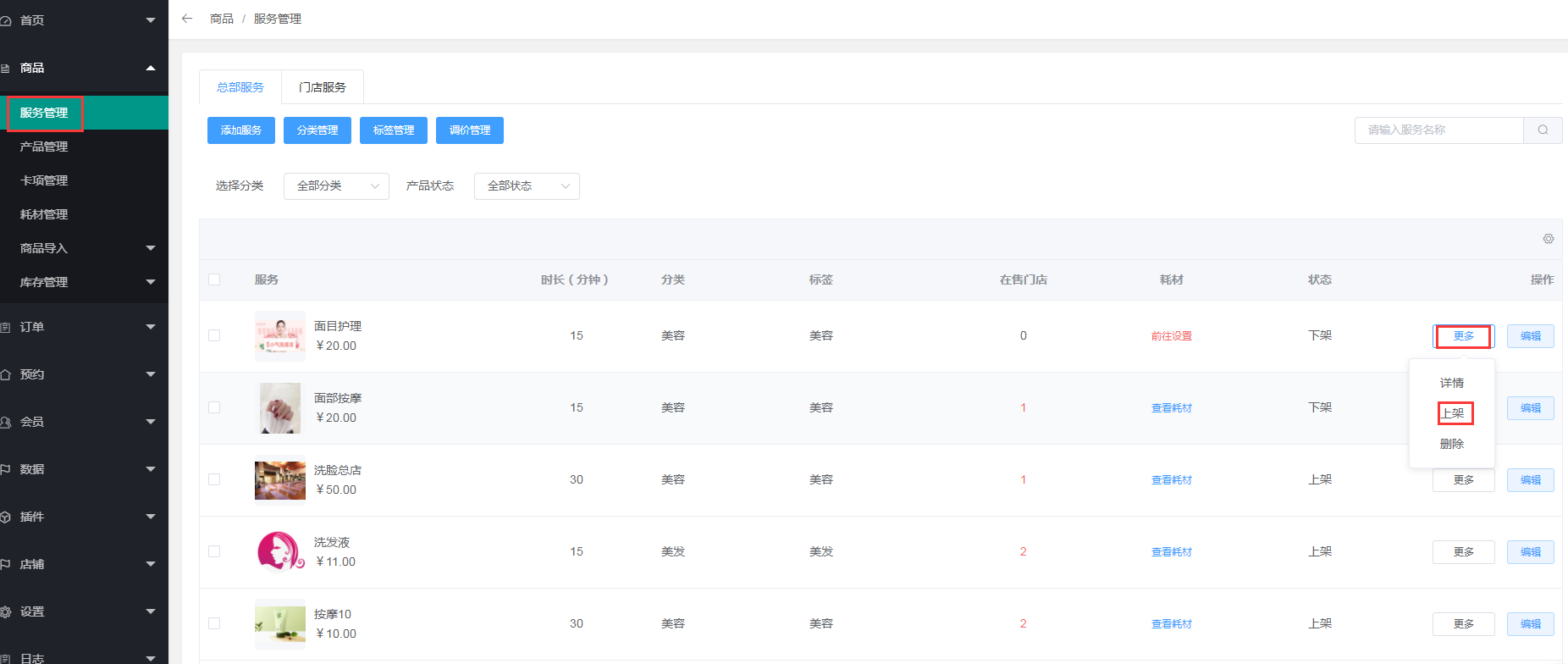Click the back arrow icon in the breadcrumb
This screenshot has height=664, width=1568.
[187, 19]
